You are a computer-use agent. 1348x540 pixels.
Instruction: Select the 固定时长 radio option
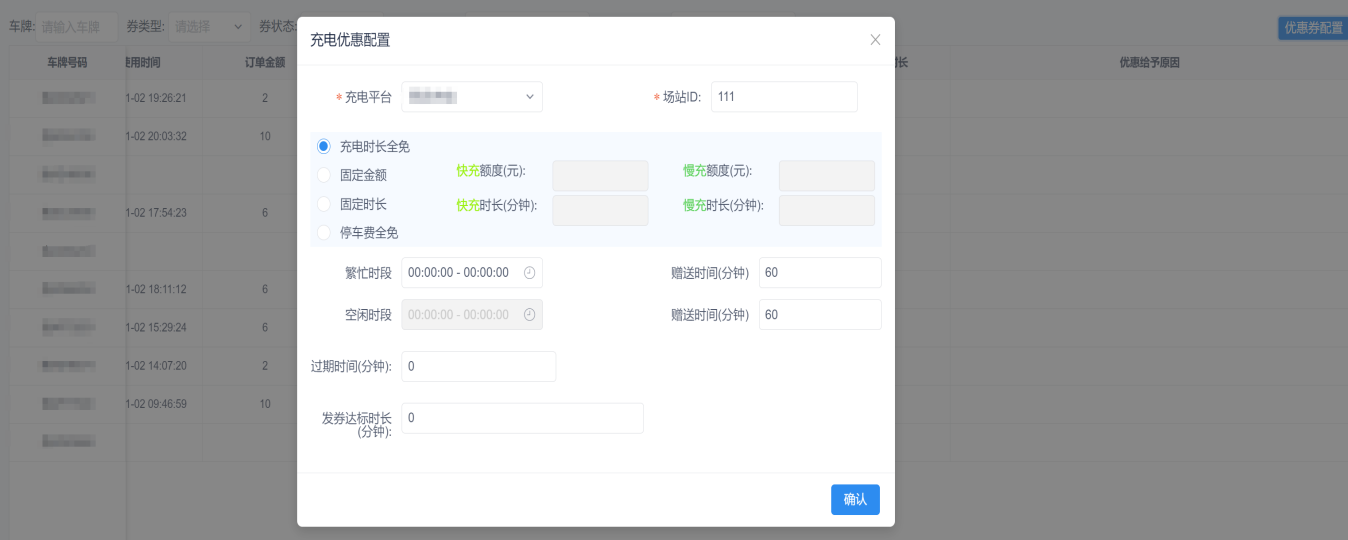coord(324,204)
